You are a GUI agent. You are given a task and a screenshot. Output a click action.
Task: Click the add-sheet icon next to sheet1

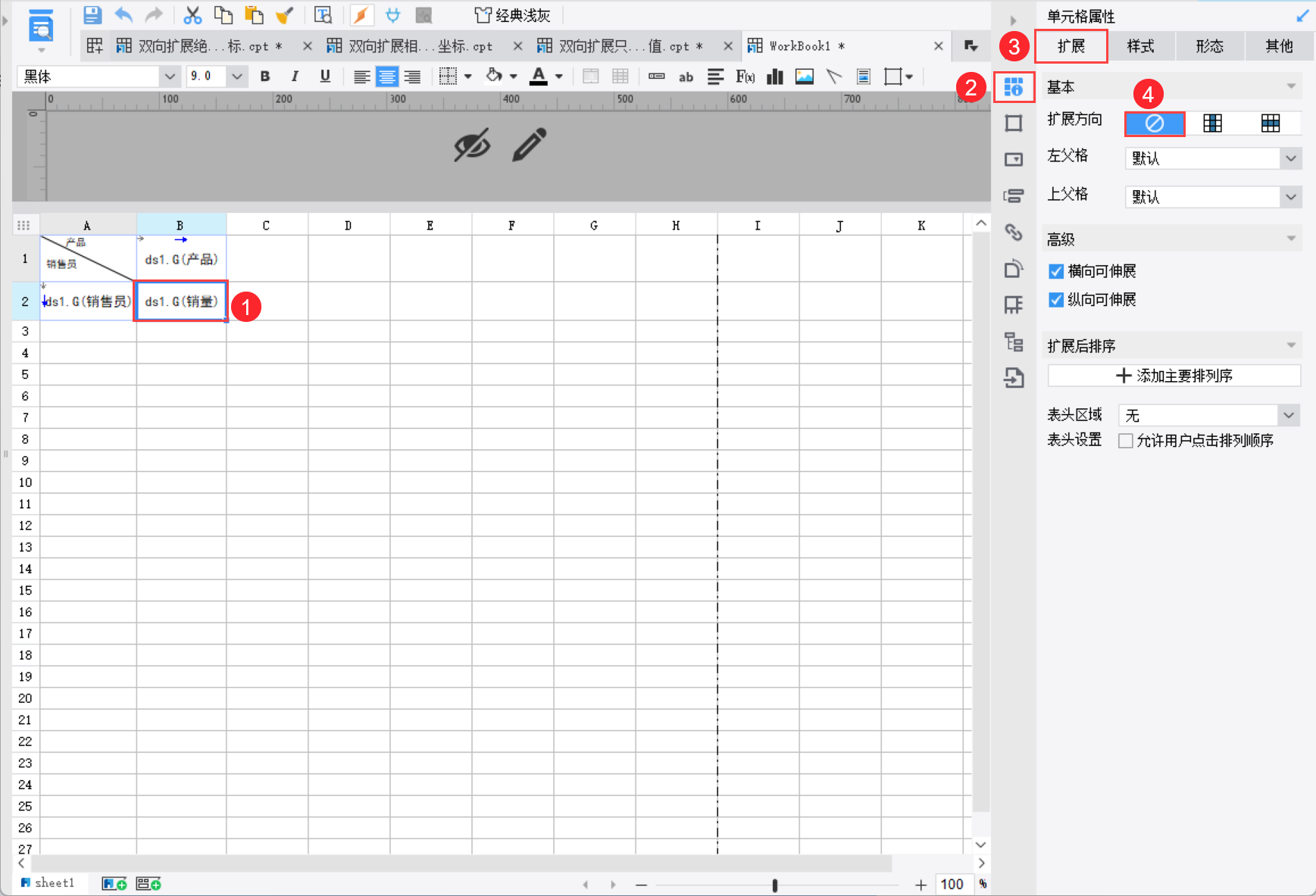(114, 884)
